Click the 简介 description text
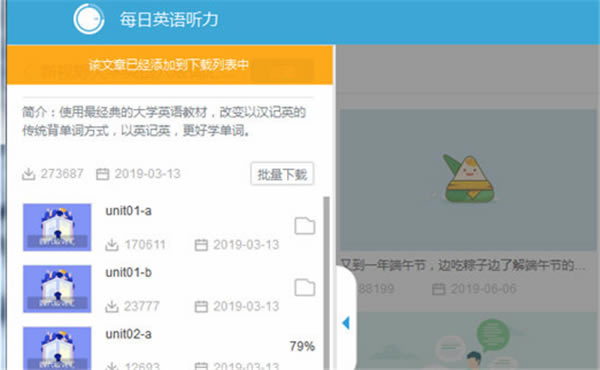 [x=164, y=121]
